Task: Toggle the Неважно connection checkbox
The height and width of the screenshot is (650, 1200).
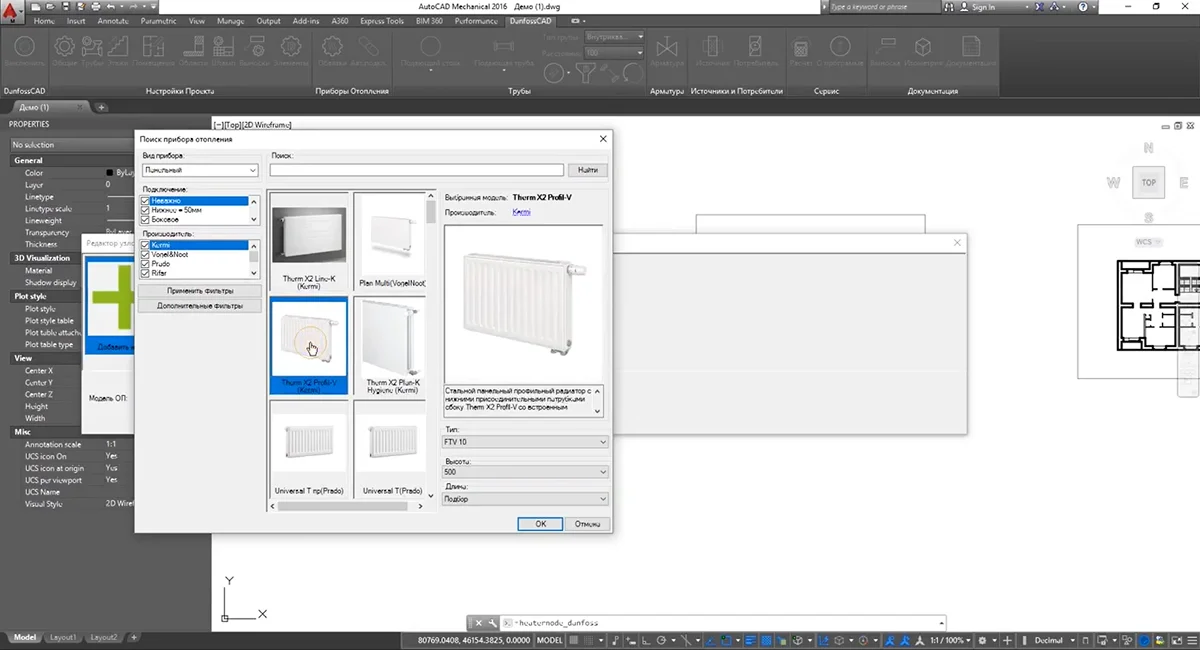Action: tap(145, 201)
